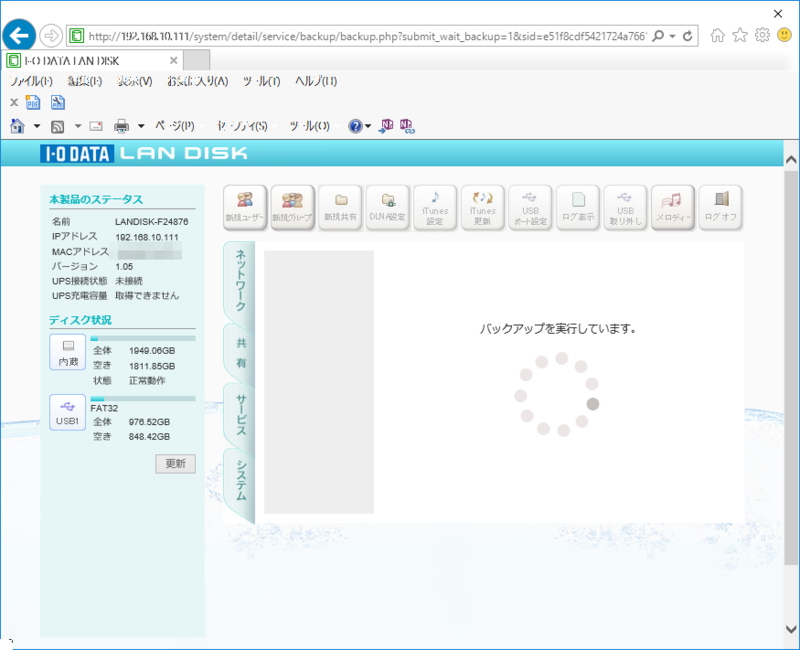The image size is (800, 650).
Task: Refresh the page with the reload icon
Action: (x=687, y=36)
